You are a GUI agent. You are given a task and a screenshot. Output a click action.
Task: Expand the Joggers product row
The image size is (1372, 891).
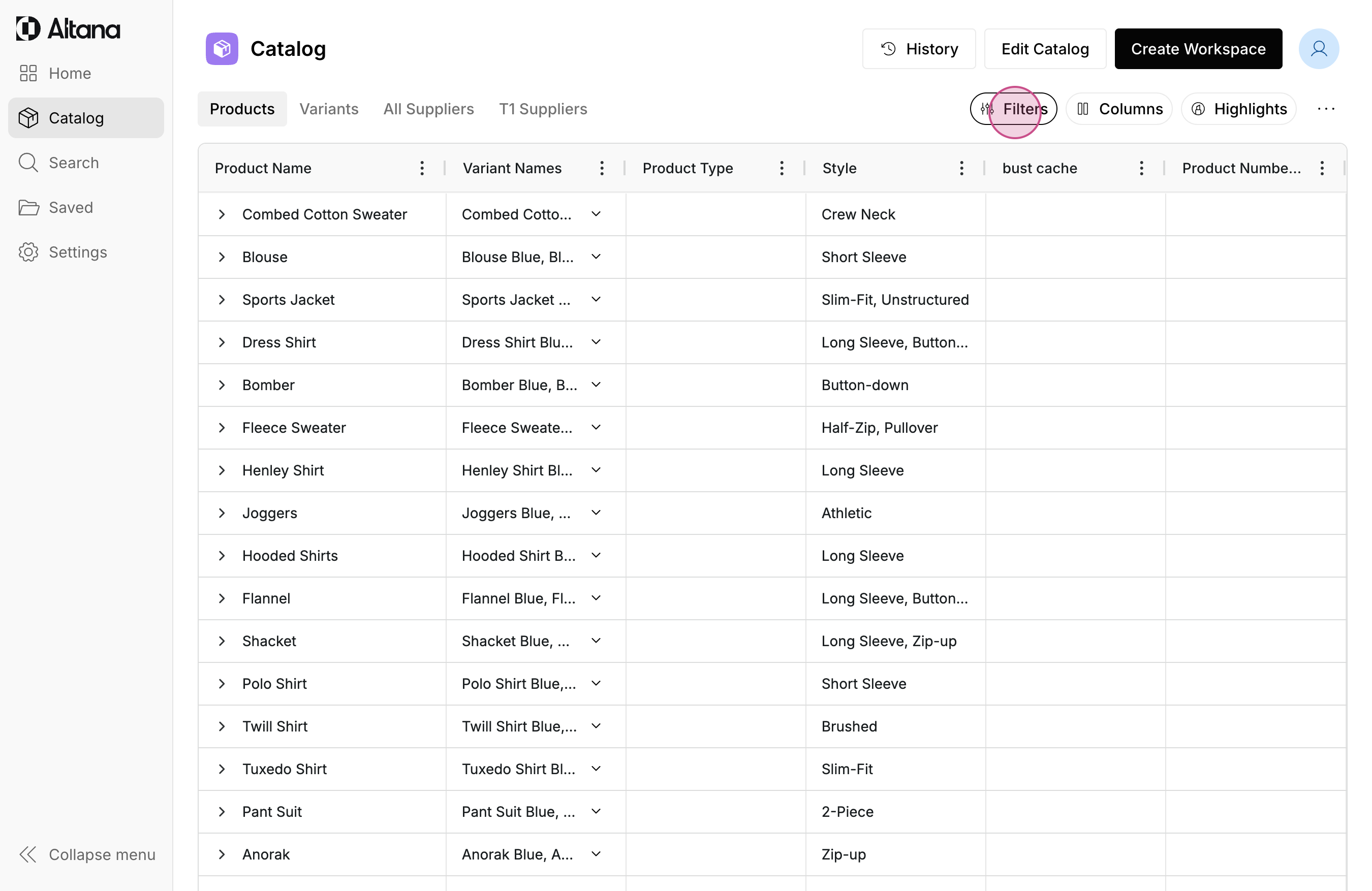tap(222, 513)
